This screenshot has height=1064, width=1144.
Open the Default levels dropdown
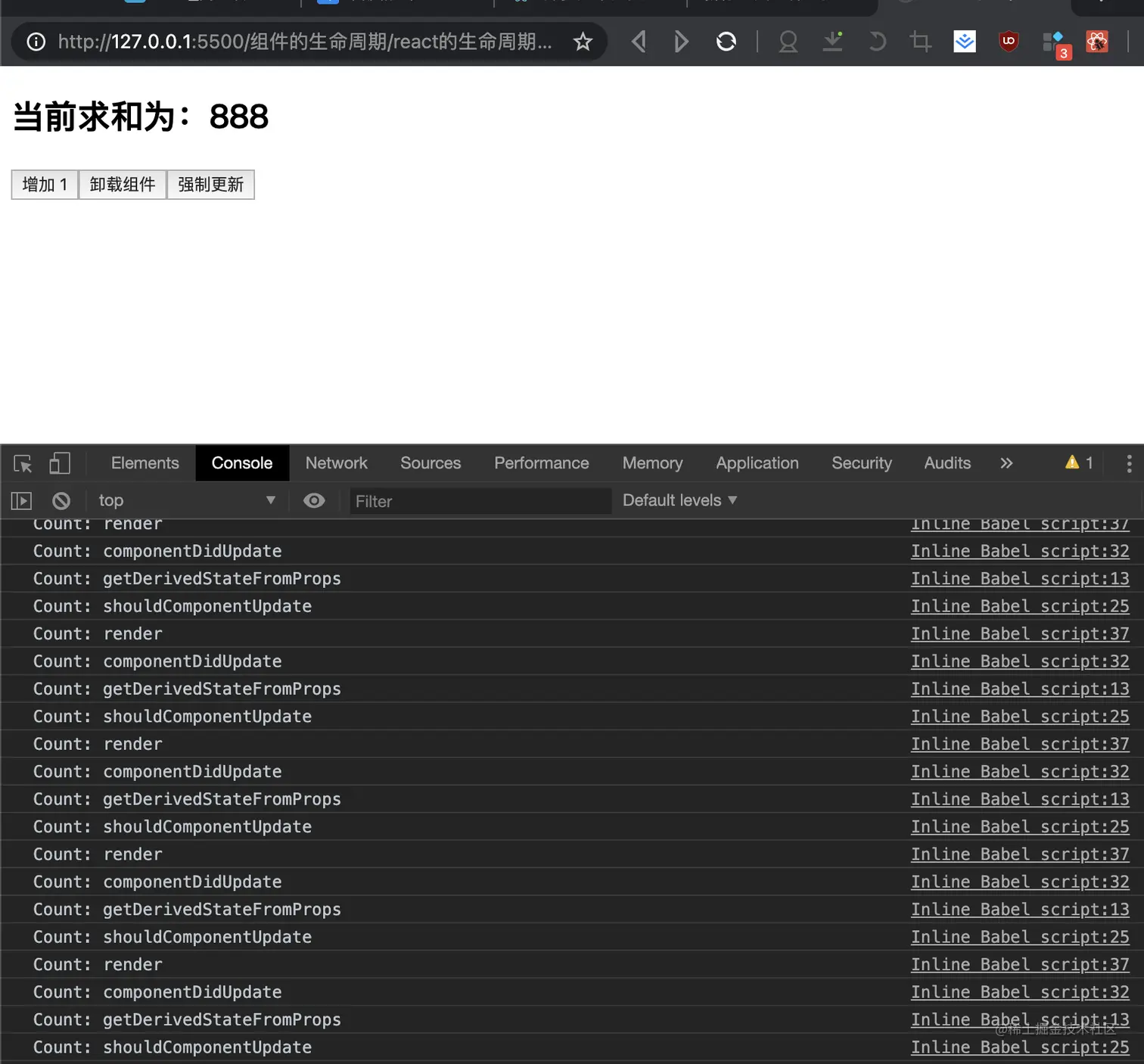tap(679, 500)
